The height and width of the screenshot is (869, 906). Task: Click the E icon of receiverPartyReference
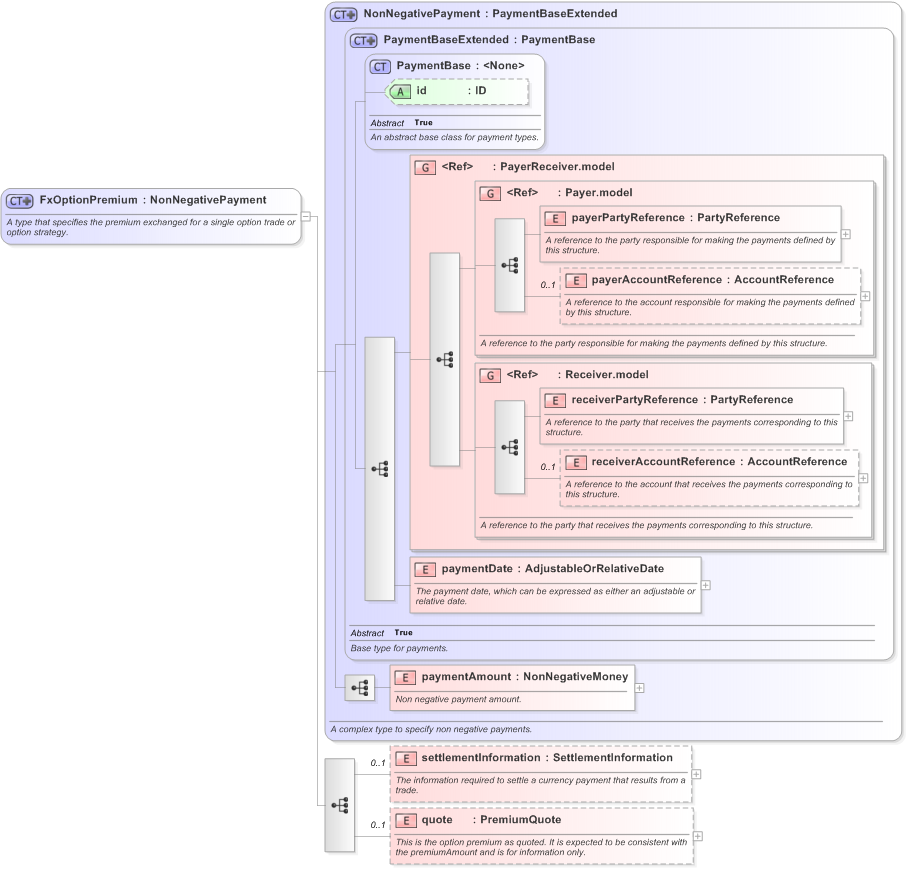pyautogui.click(x=555, y=400)
